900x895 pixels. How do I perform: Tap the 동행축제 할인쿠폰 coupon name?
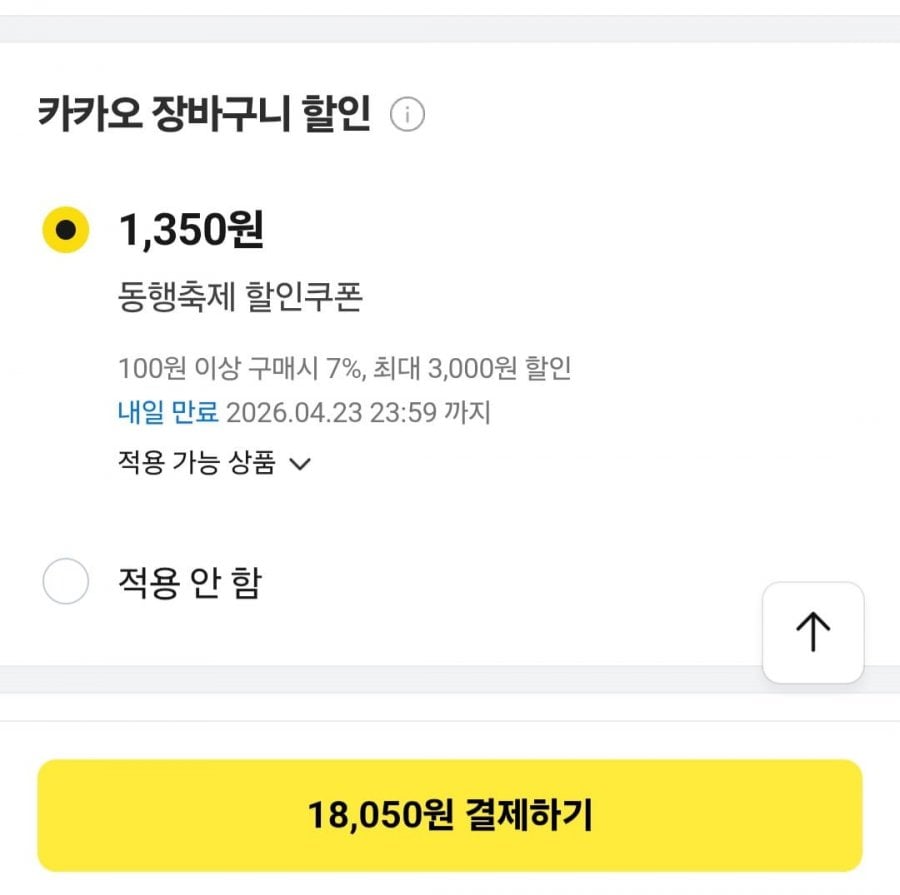click(239, 298)
